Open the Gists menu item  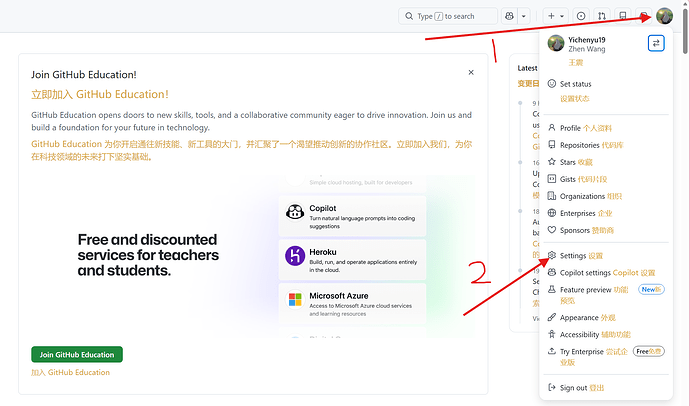606,179
